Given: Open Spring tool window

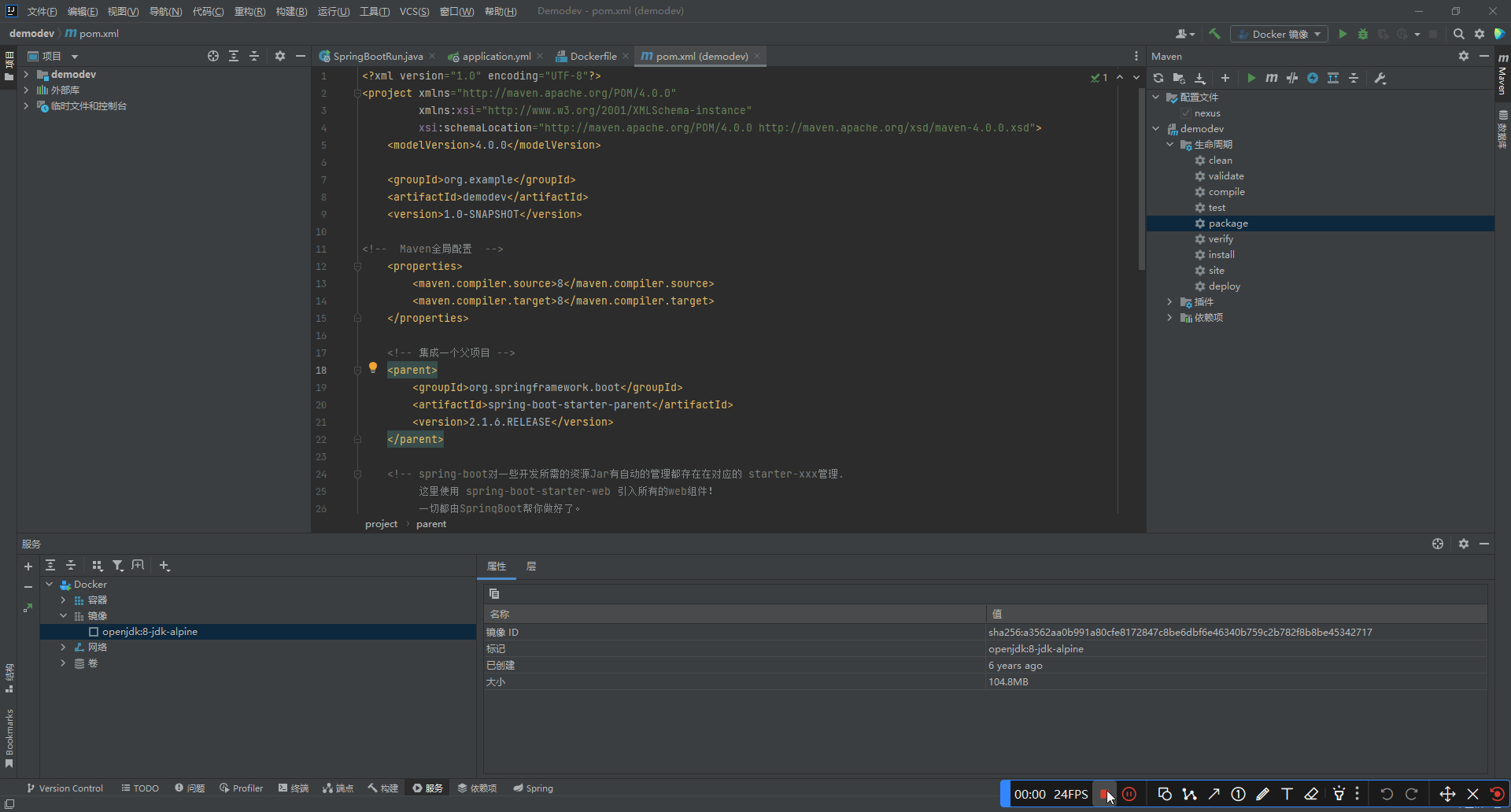Looking at the screenshot, I should click(534, 788).
